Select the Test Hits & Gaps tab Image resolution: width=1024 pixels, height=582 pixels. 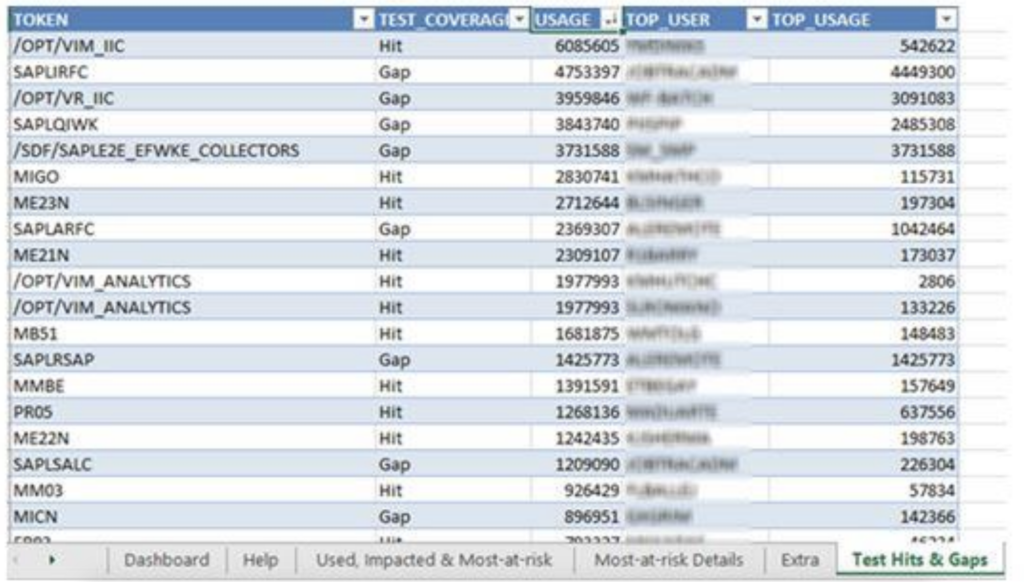[x=920, y=560]
